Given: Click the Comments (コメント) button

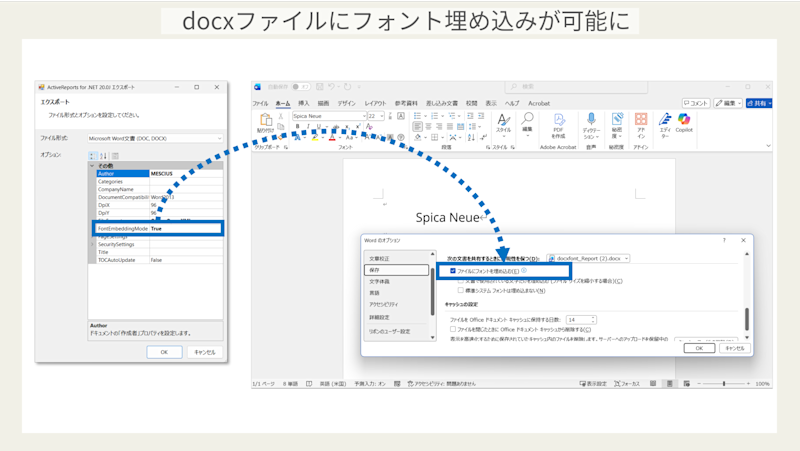Looking at the screenshot, I should (x=696, y=103).
